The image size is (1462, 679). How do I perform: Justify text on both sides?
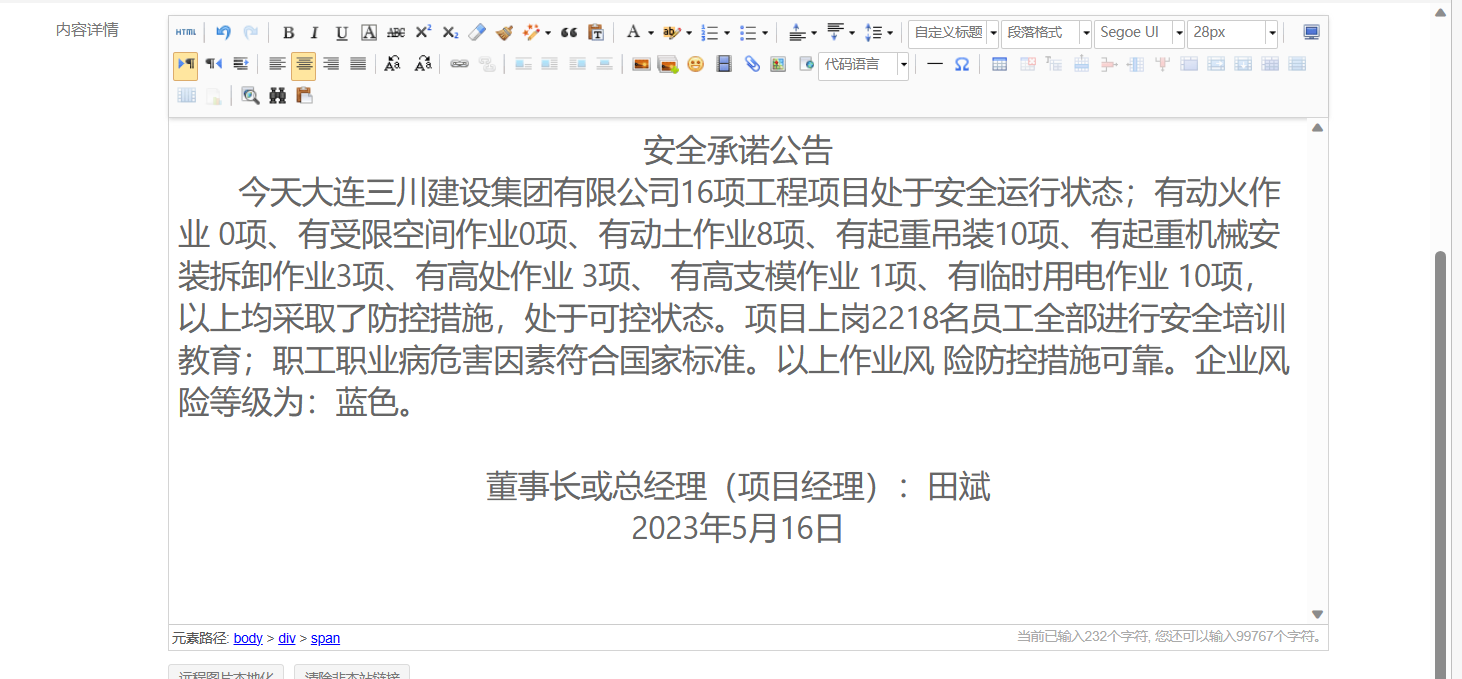pyautogui.click(x=358, y=64)
